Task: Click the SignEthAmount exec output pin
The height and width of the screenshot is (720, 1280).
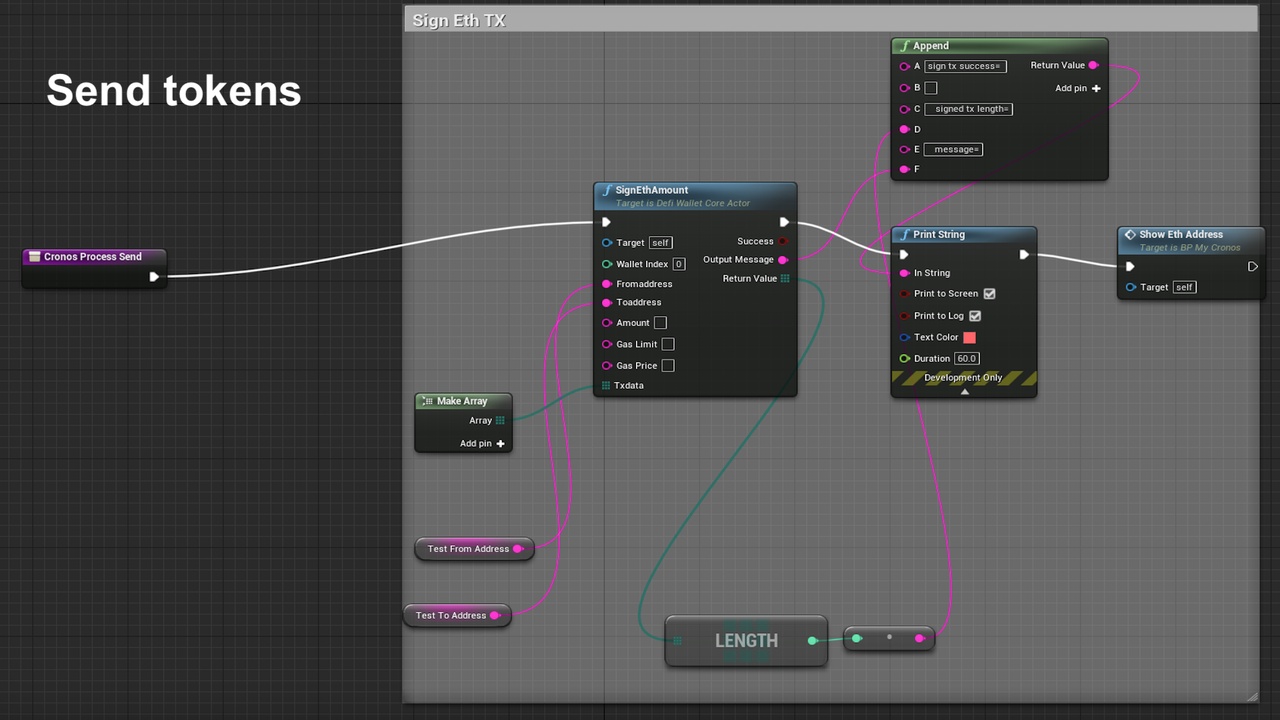Action: click(784, 222)
